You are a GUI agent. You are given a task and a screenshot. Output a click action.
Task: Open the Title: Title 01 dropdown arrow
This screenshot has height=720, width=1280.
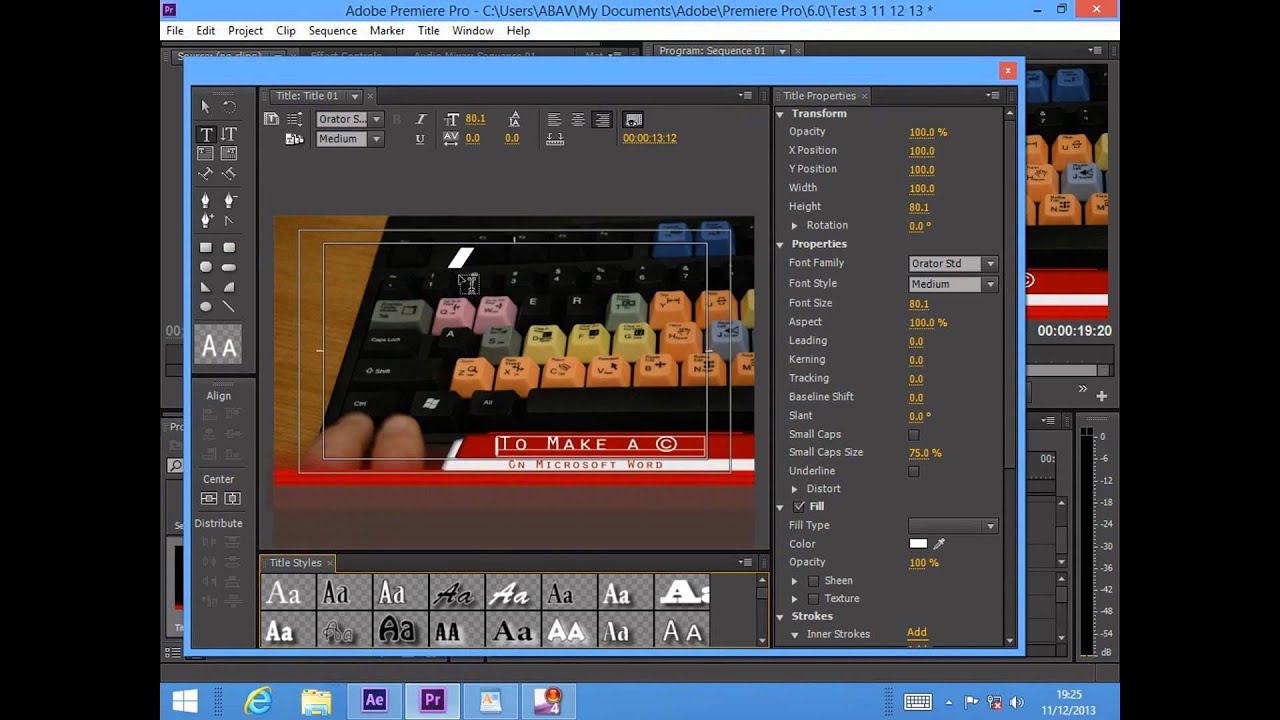click(354, 97)
